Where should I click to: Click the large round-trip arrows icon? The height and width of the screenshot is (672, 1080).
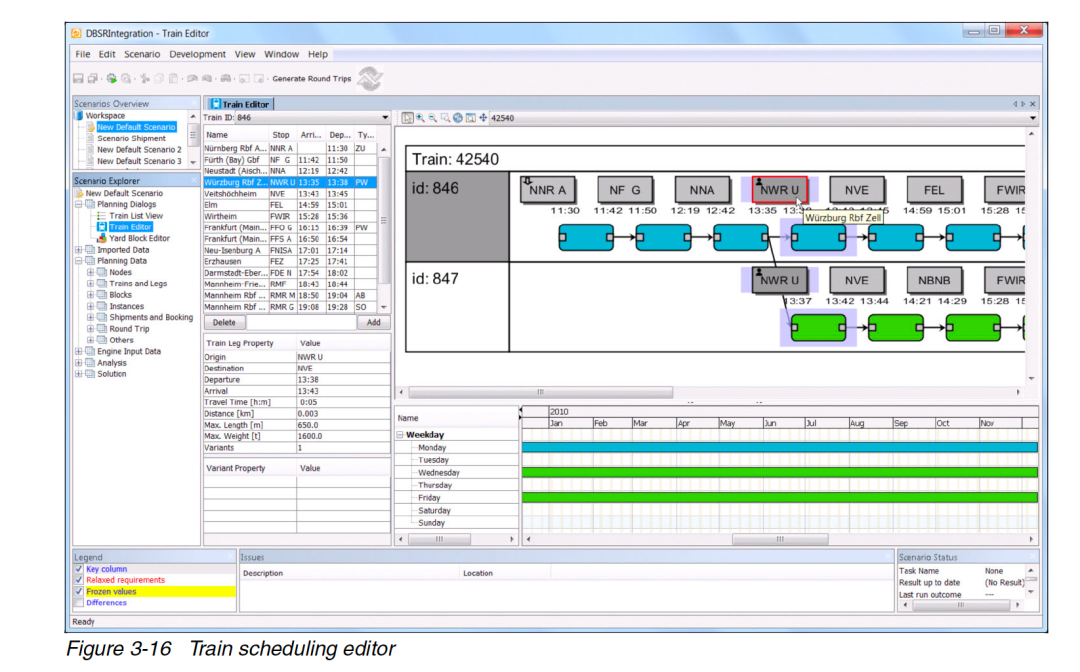[370, 78]
